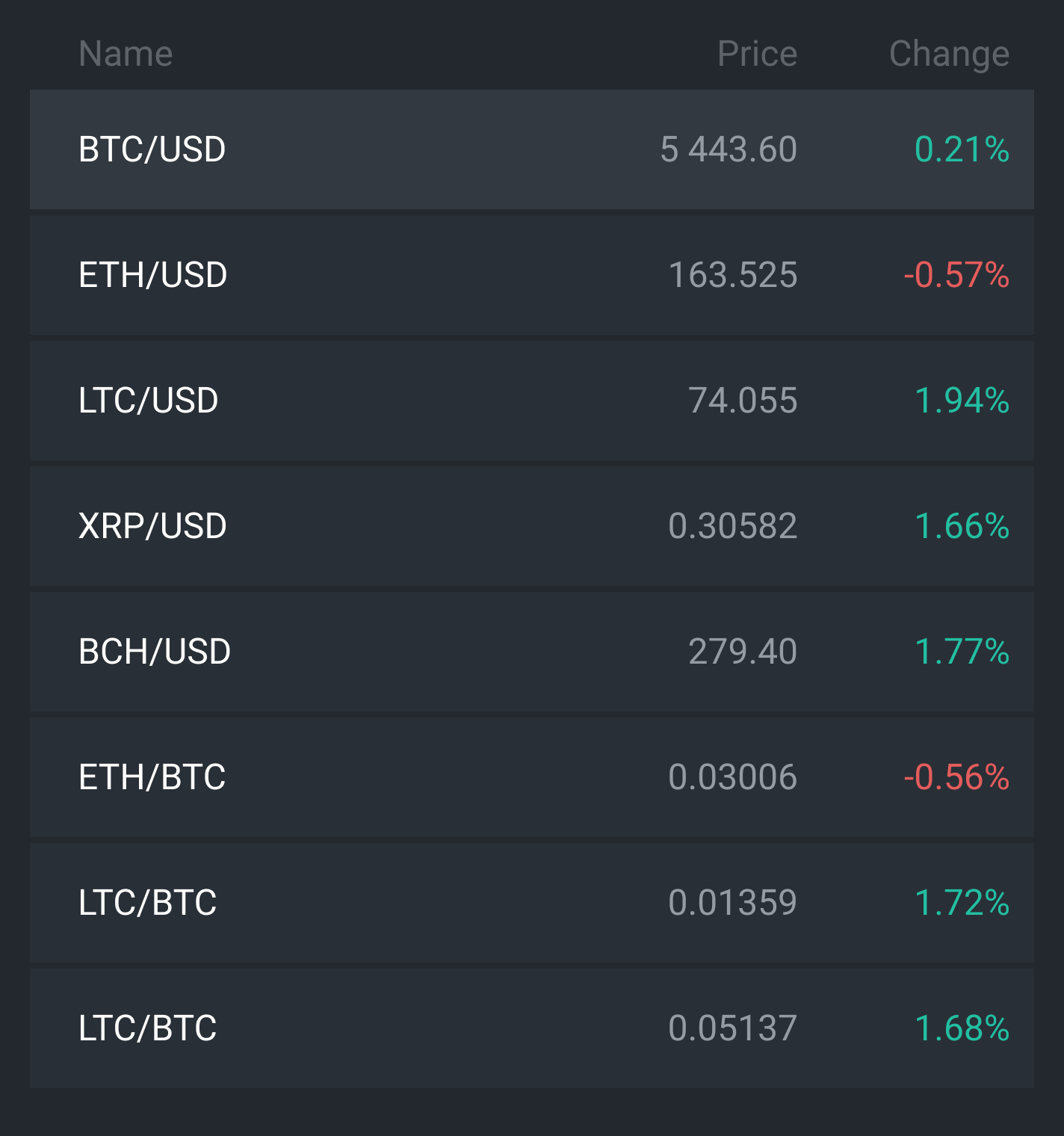The height and width of the screenshot is (1136, 1064).
Task: Click the 0.30582 XRP price
Action: 733,526
